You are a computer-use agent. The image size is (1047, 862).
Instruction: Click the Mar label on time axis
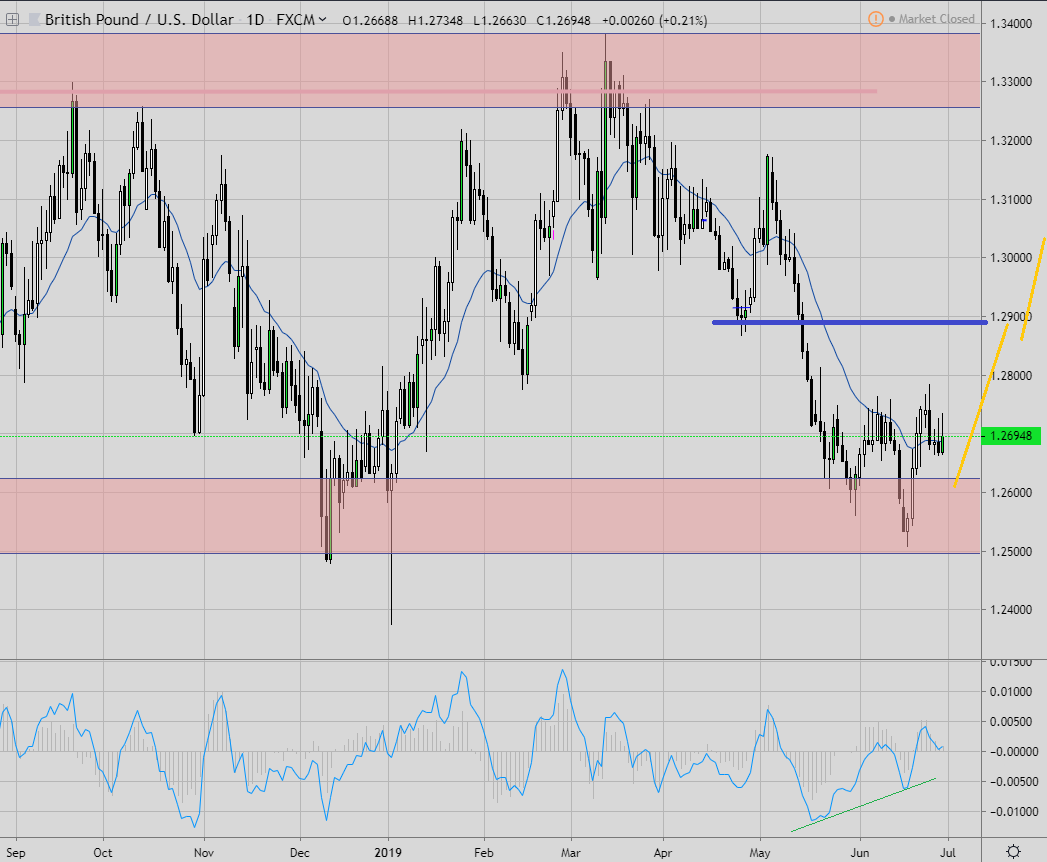(571, 851)
